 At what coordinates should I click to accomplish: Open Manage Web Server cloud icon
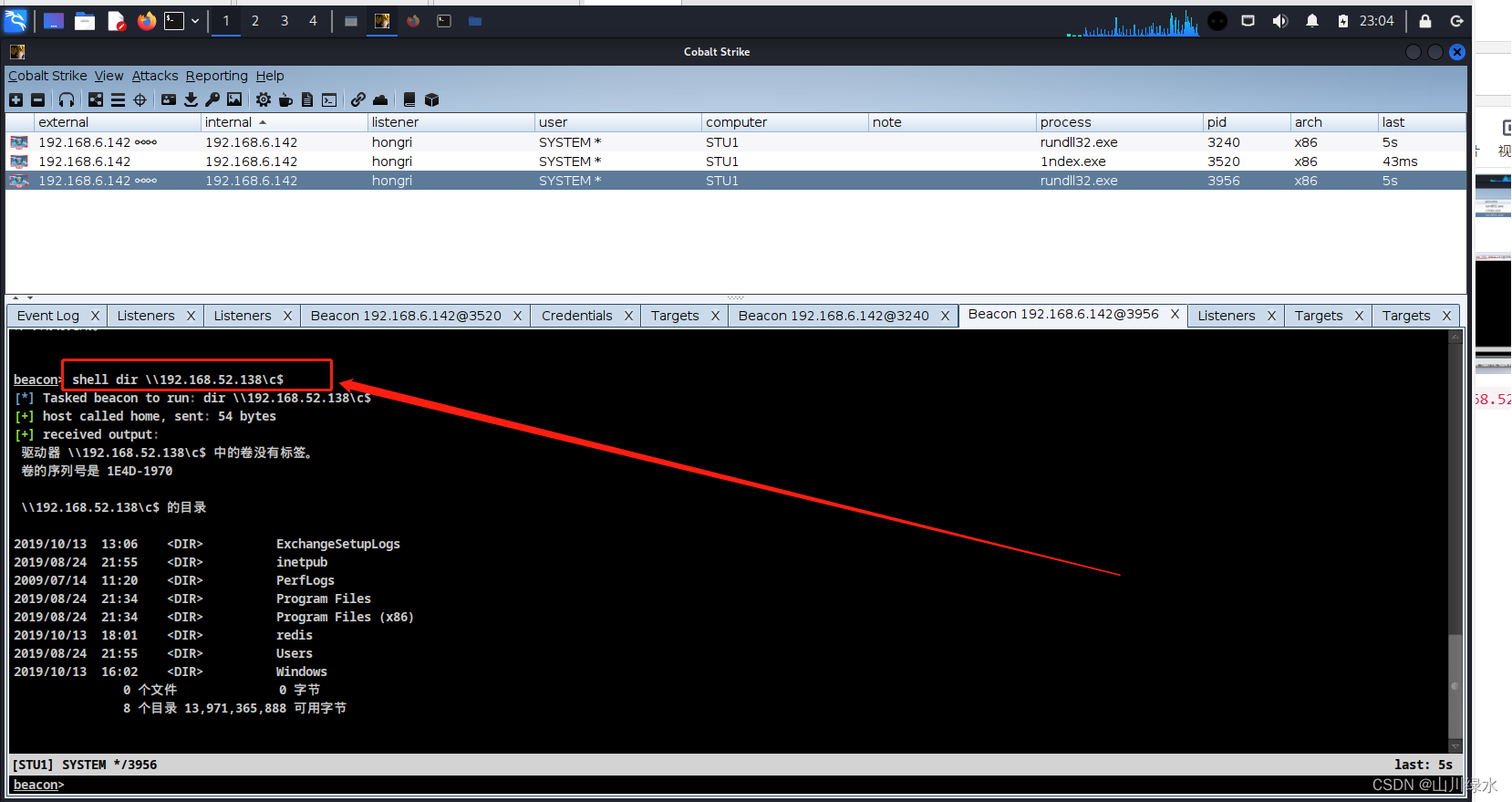(x=380, y=99)
